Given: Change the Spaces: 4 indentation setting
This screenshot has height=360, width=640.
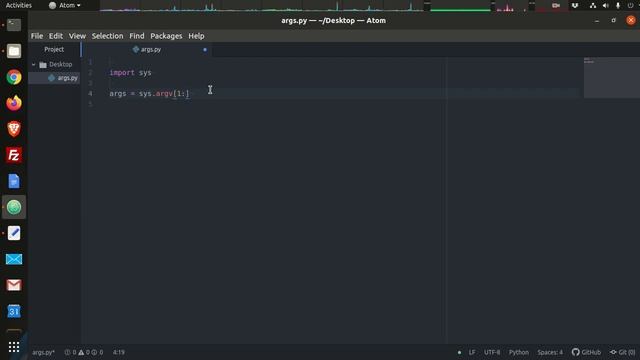Looking at the screenshot, I should coord(550,352).
